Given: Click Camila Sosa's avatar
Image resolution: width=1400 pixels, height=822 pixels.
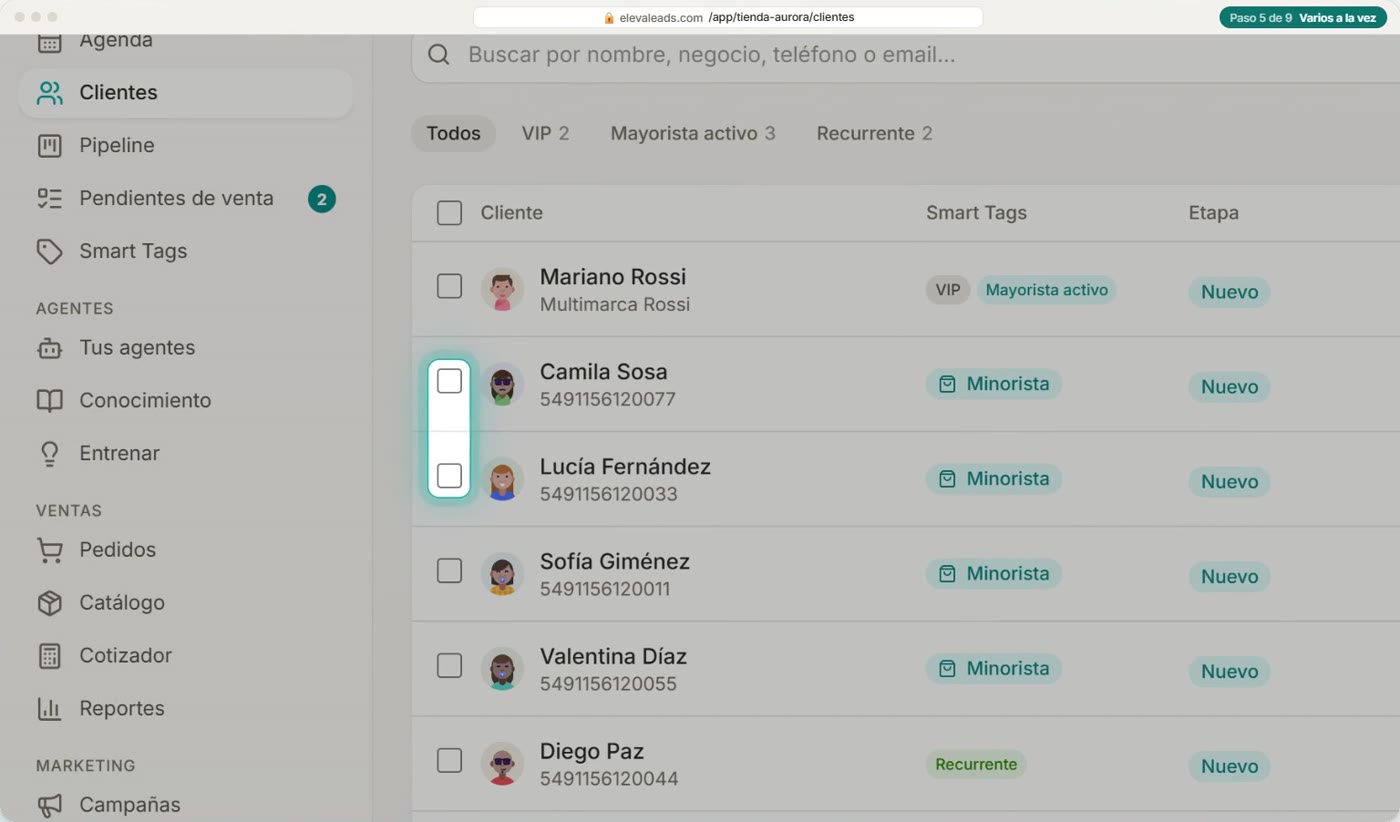Looking at the screenshot, I should pos(502,385).
